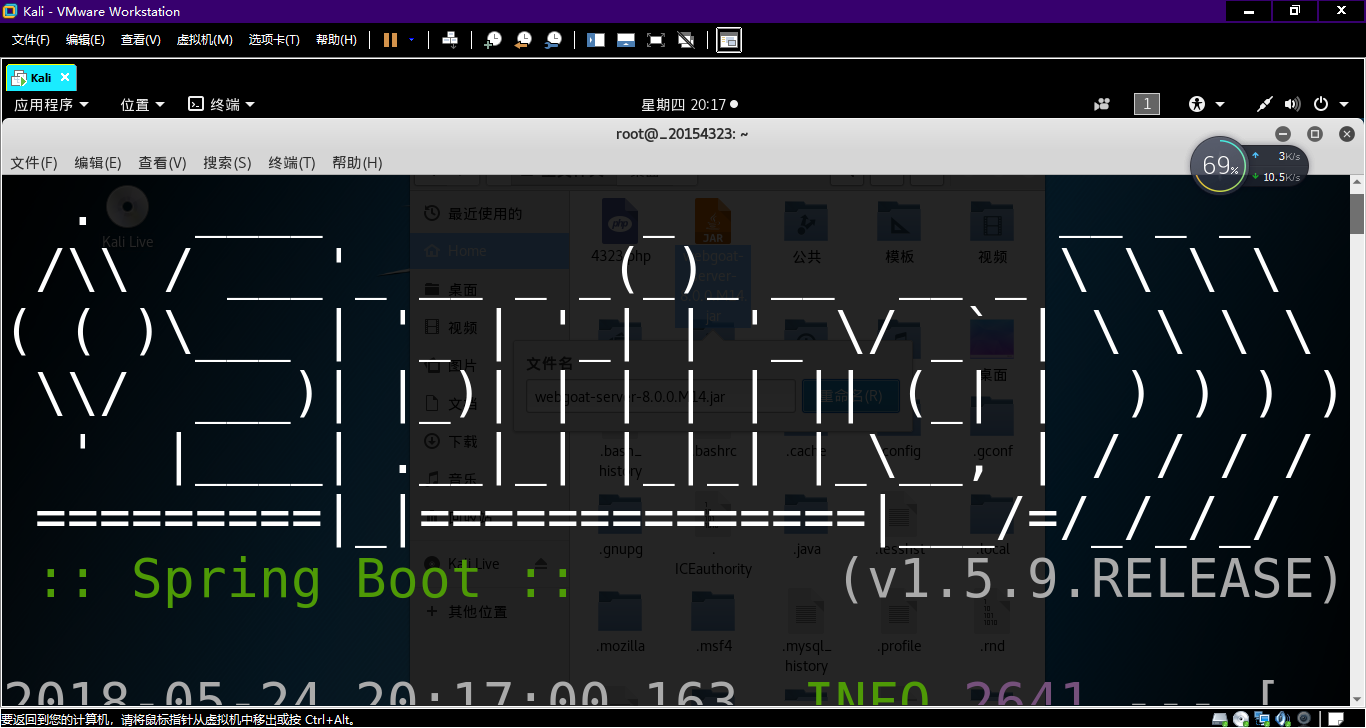Open the power options dropdown arrow beside pause

pyautogui.click(x=411, y=40)
